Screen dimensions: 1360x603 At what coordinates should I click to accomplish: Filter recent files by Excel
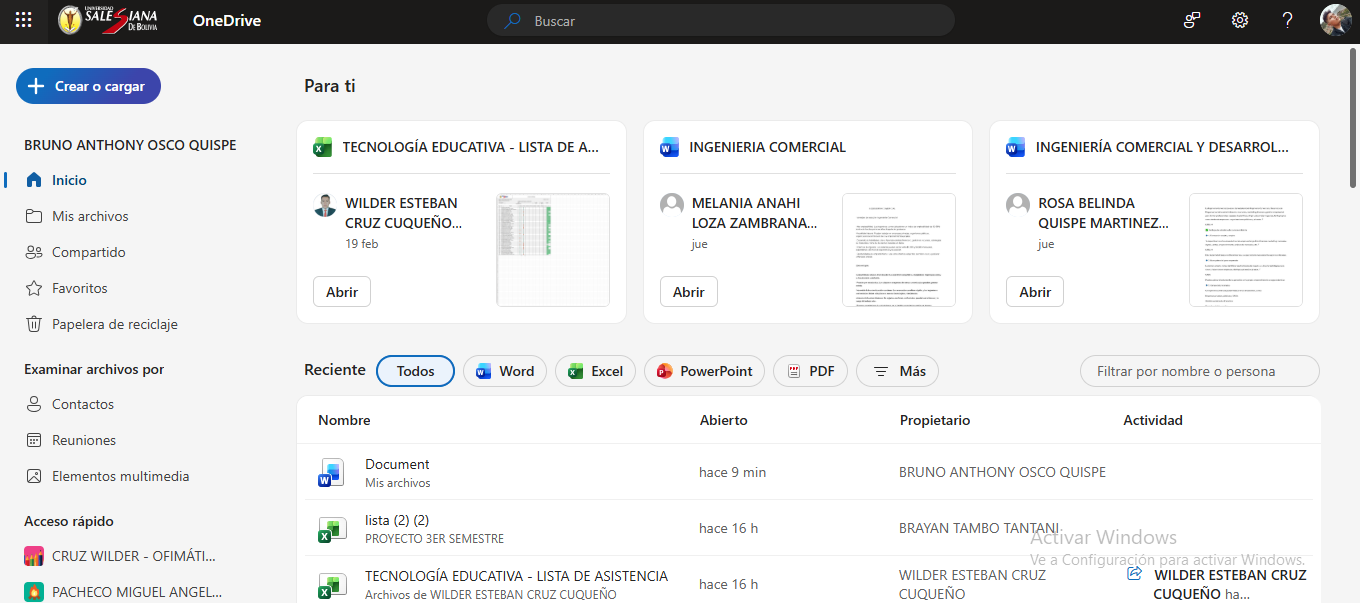(595, 371)
